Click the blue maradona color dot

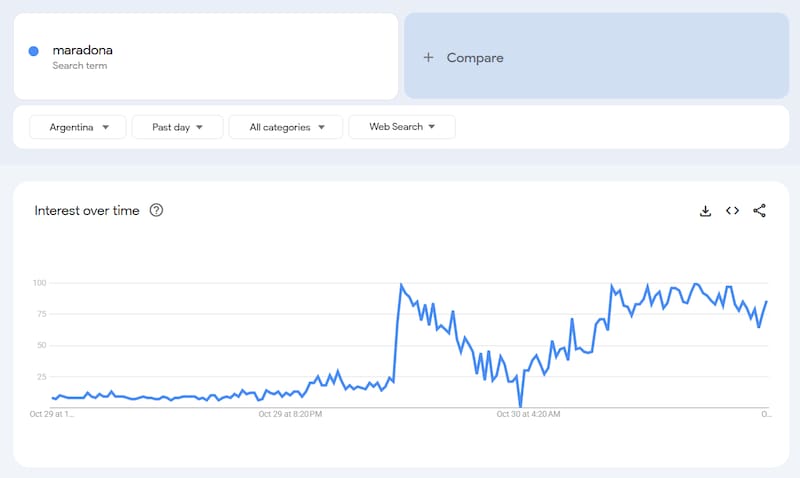point(34,51)
